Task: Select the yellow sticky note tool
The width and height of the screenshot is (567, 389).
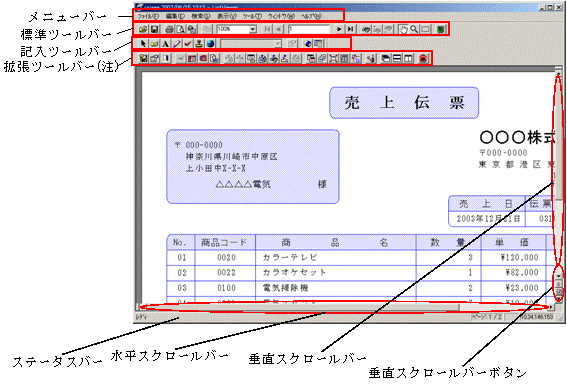Action: [x=154, y=44]
